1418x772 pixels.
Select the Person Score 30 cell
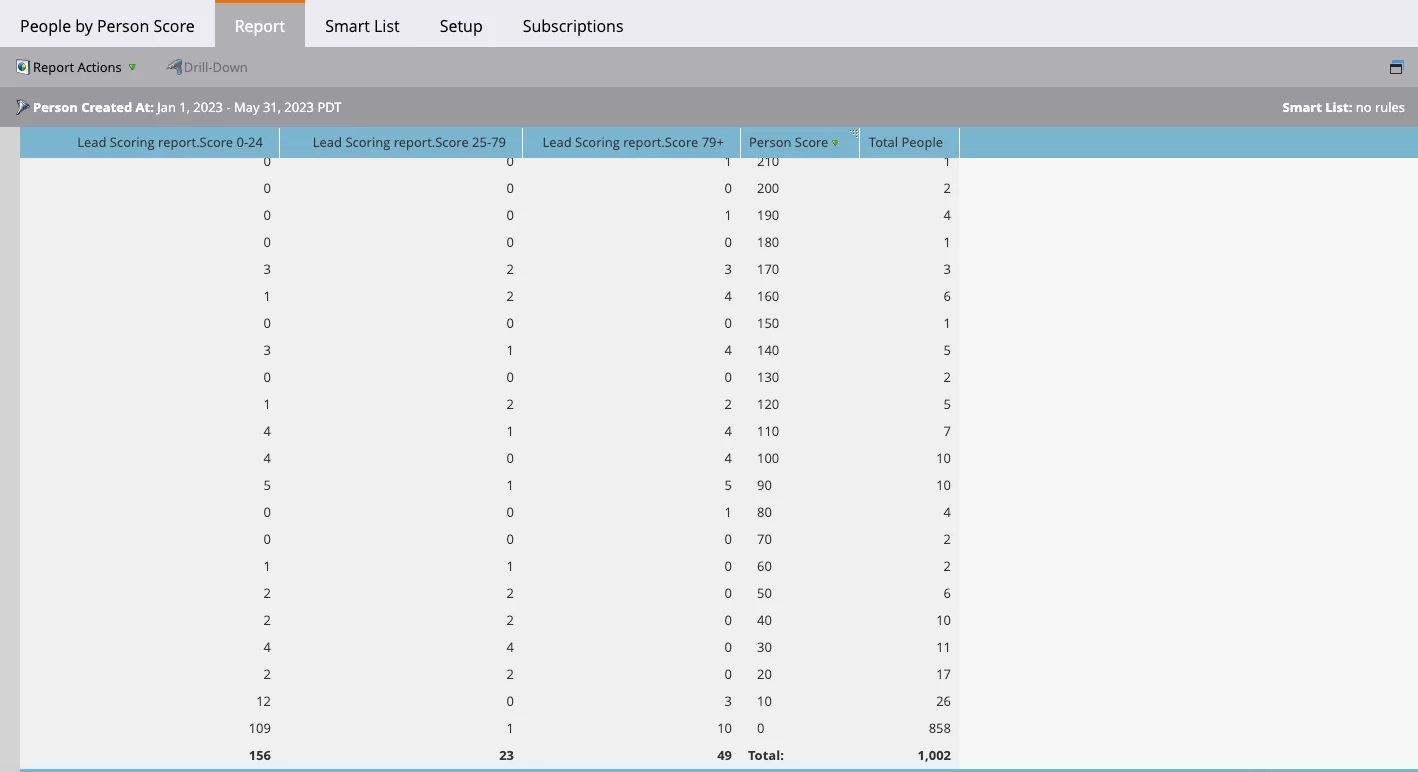(800, 647)
